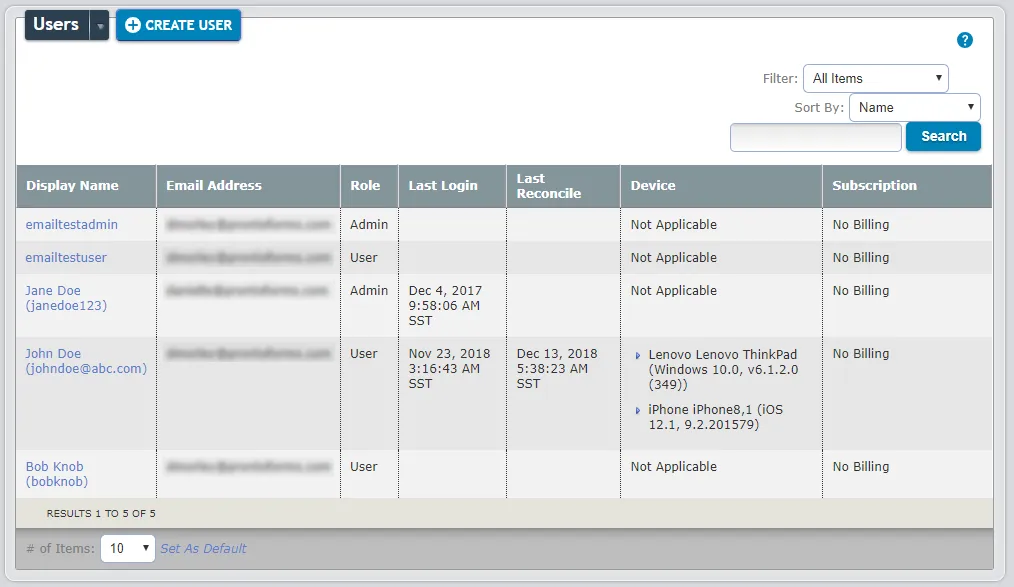Viewport: 1014px width, 587px height.
Task: Open the emailtestadmin user link
Action: click(72, 224)
